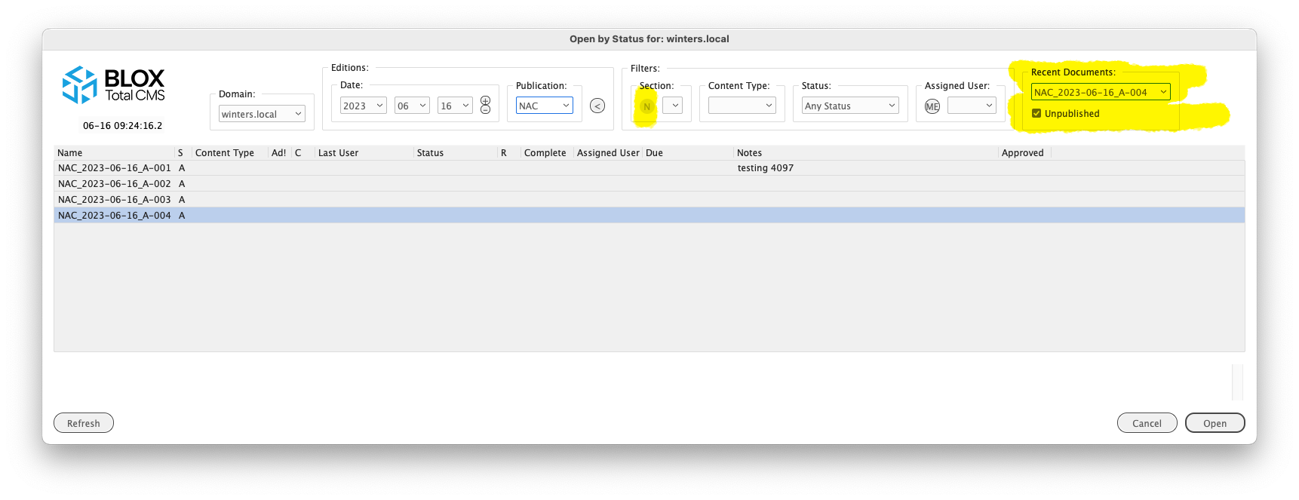Open the Status dropdown showing Any Status

pyautogui.click(x=850, y=106)
